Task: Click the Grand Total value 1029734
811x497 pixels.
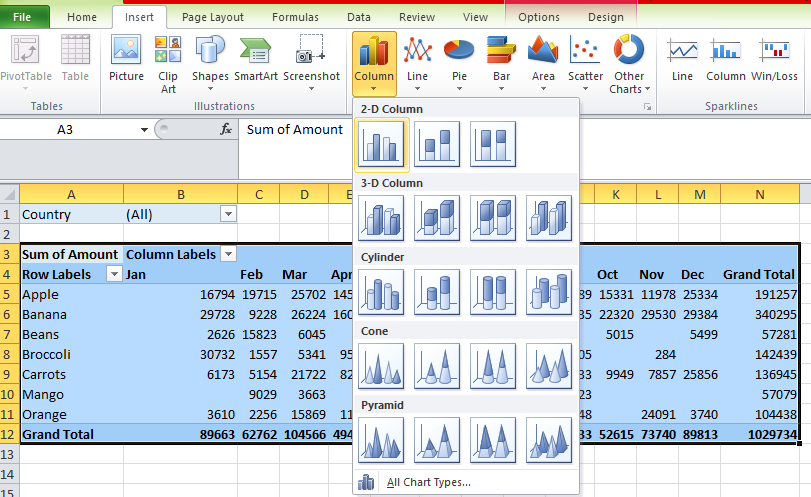Action: click(759, 434)
